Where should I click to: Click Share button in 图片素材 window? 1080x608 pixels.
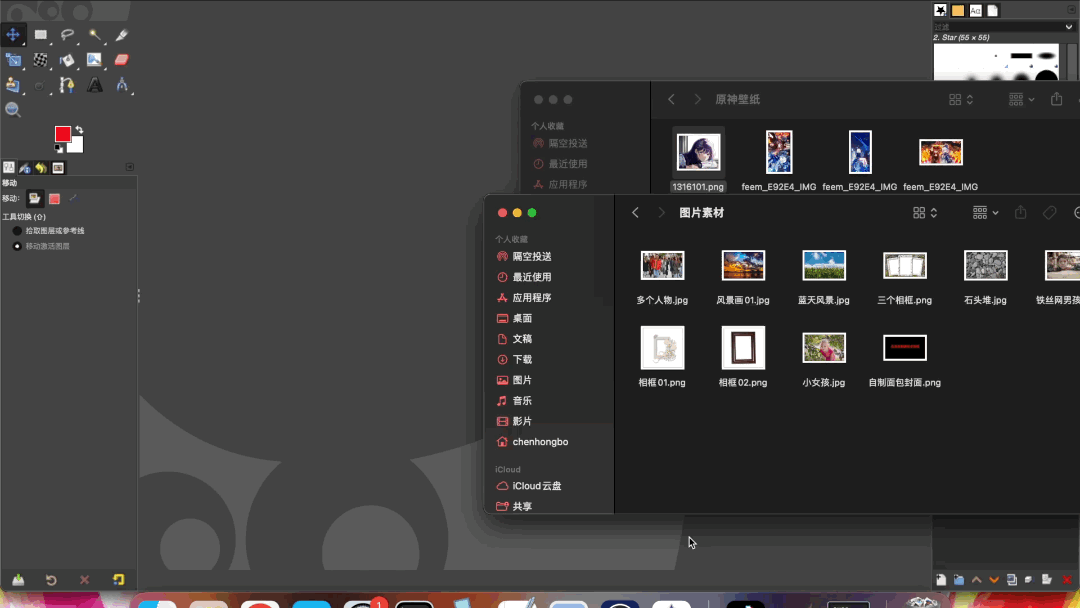tap(1021, 213)
